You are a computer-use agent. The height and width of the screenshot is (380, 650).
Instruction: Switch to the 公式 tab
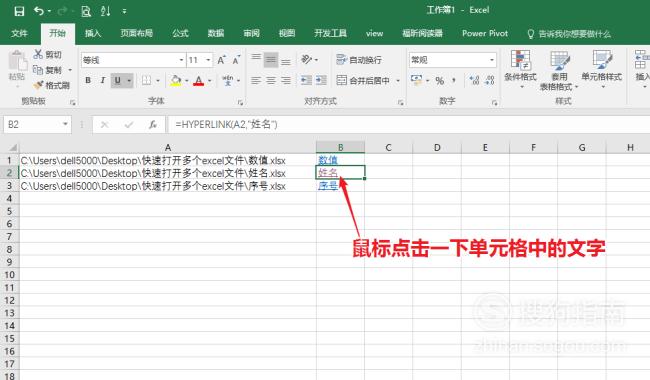(180, 34)
